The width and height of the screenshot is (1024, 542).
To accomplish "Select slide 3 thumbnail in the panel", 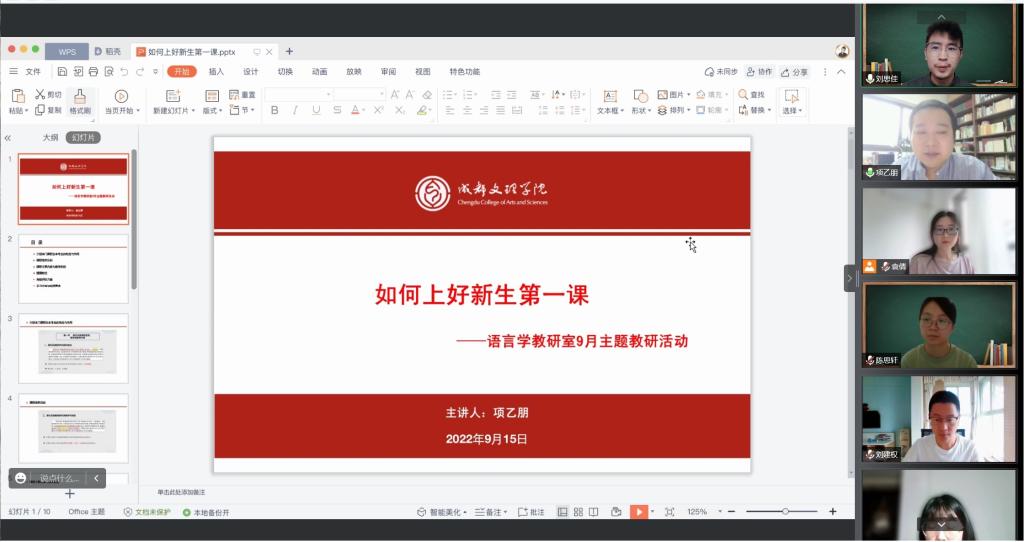I will [74, 349].
